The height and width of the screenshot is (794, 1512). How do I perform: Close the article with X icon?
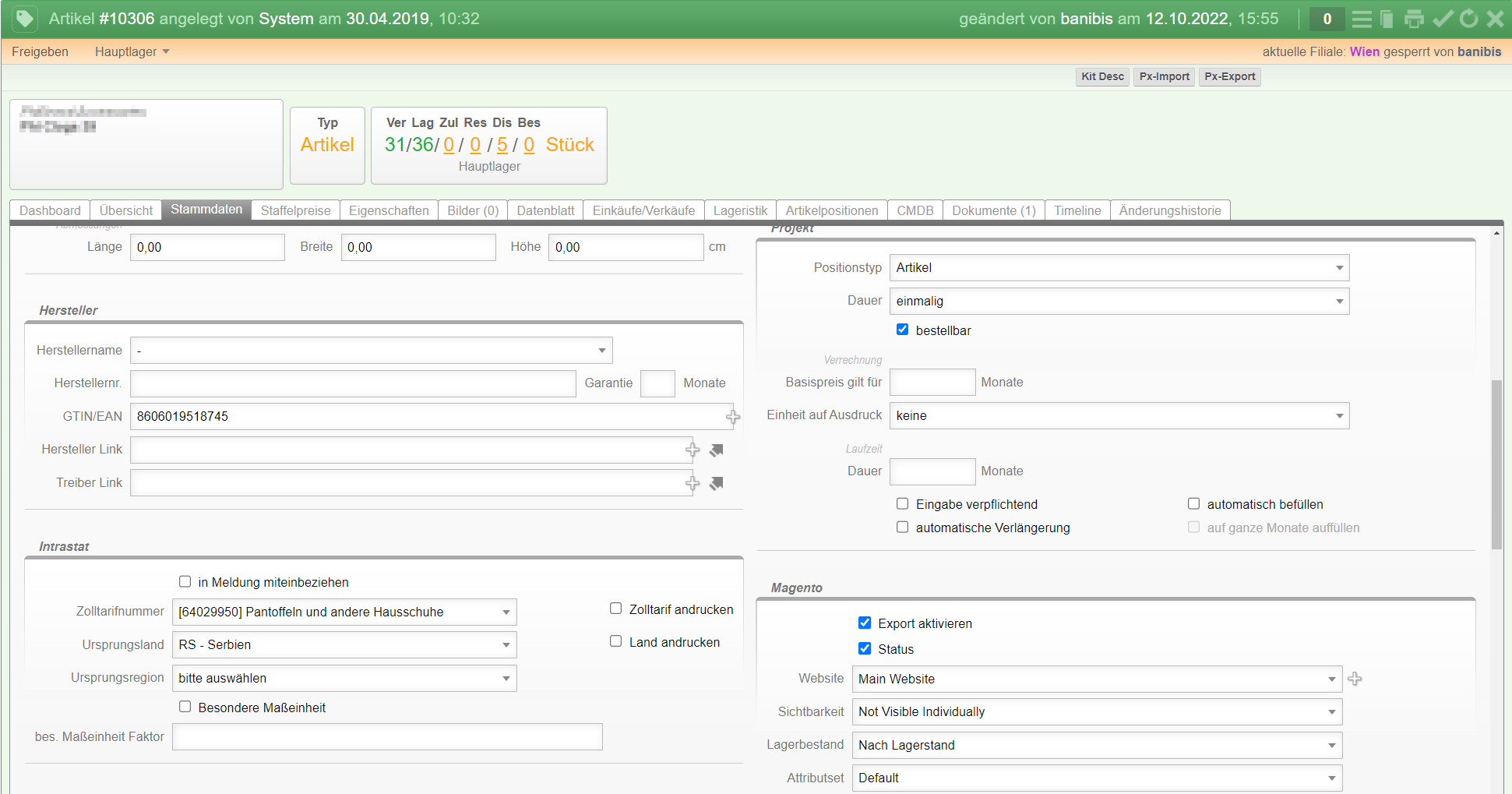point(1495,19)
